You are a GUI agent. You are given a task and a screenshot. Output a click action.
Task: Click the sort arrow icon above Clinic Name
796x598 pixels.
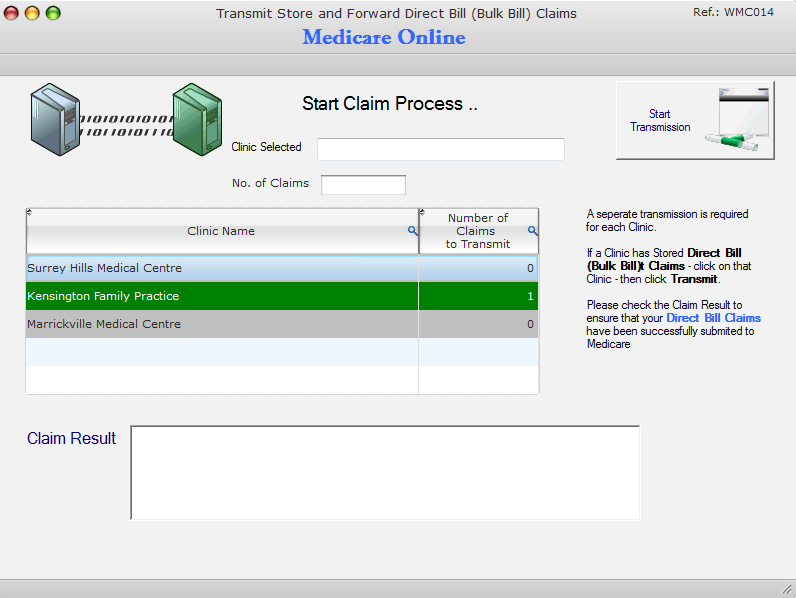29,212
